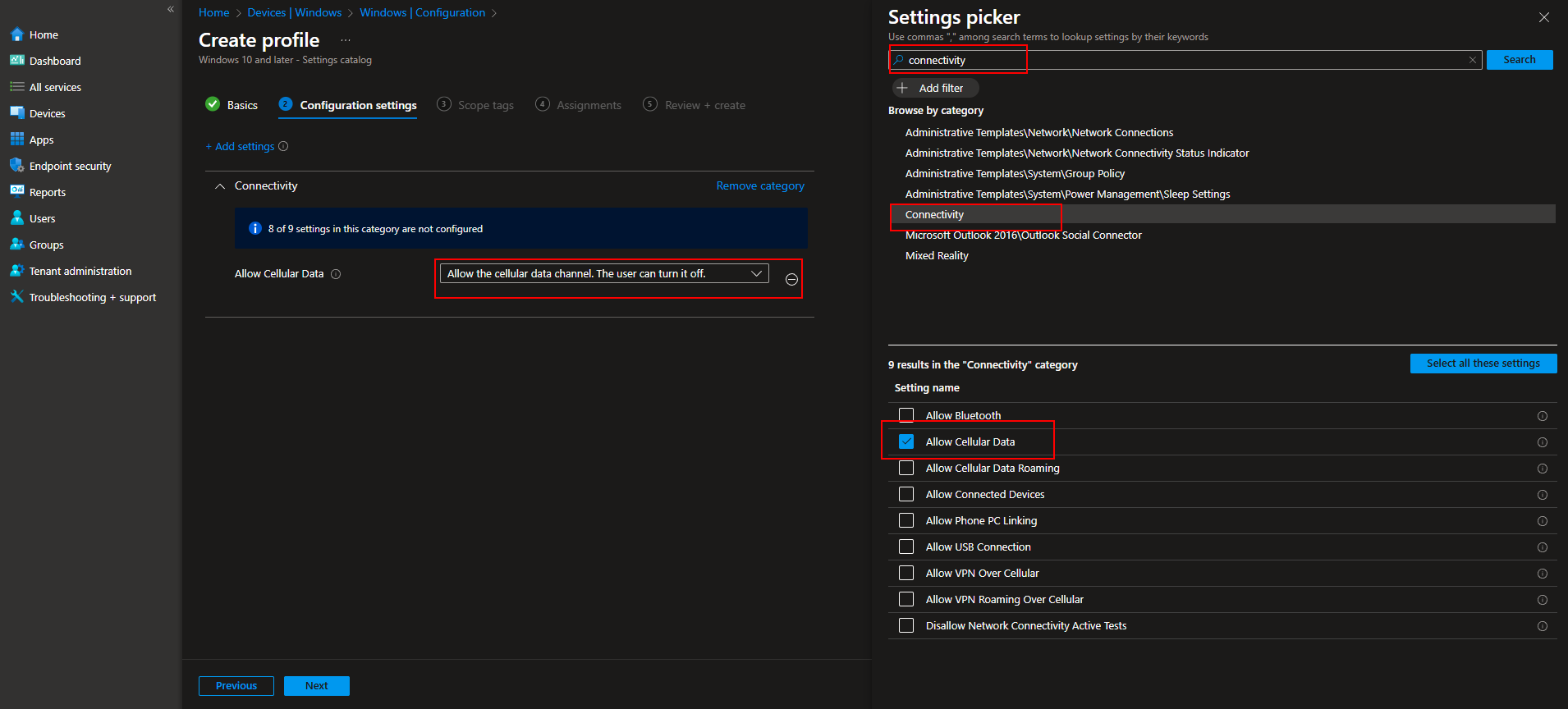This screenshot has width=1568, height=709.
Task: Click Select all these settings button
Action: point(1483,364)
